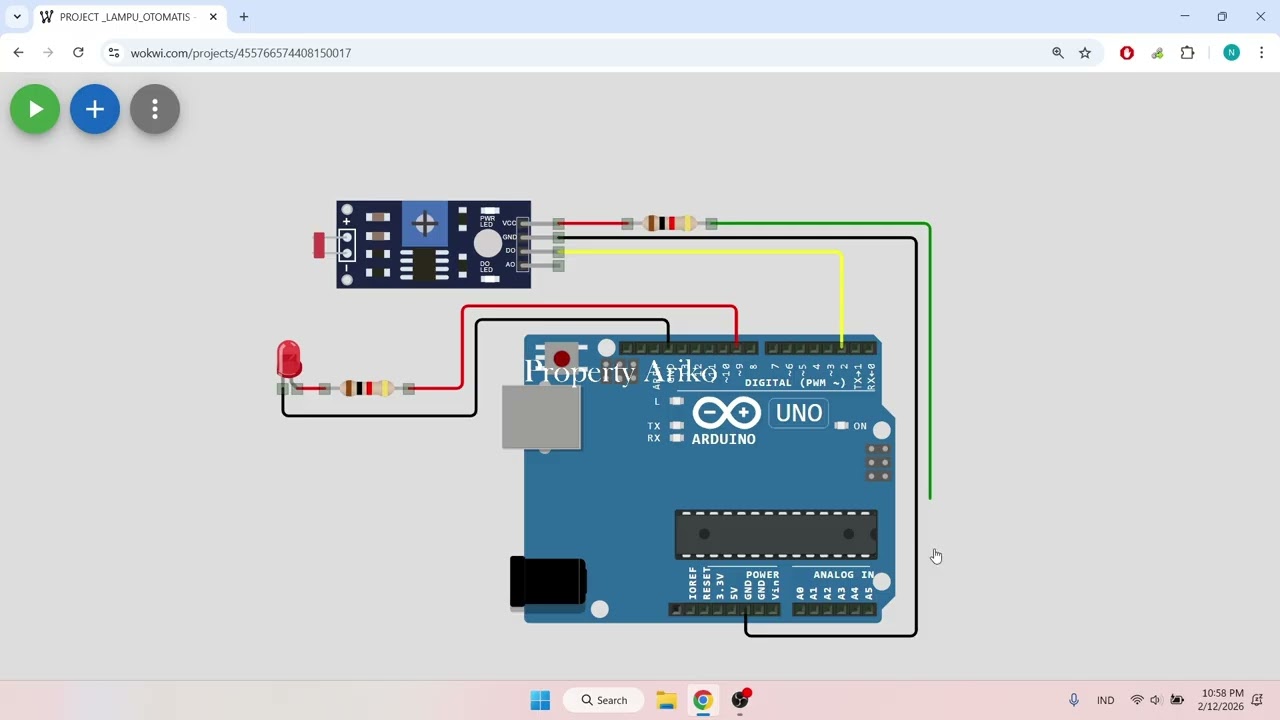The width and height of the screenshot is (1280, 720).
Task: Open the three-dot options menu in Wokwi
Action: coord(155,109)
